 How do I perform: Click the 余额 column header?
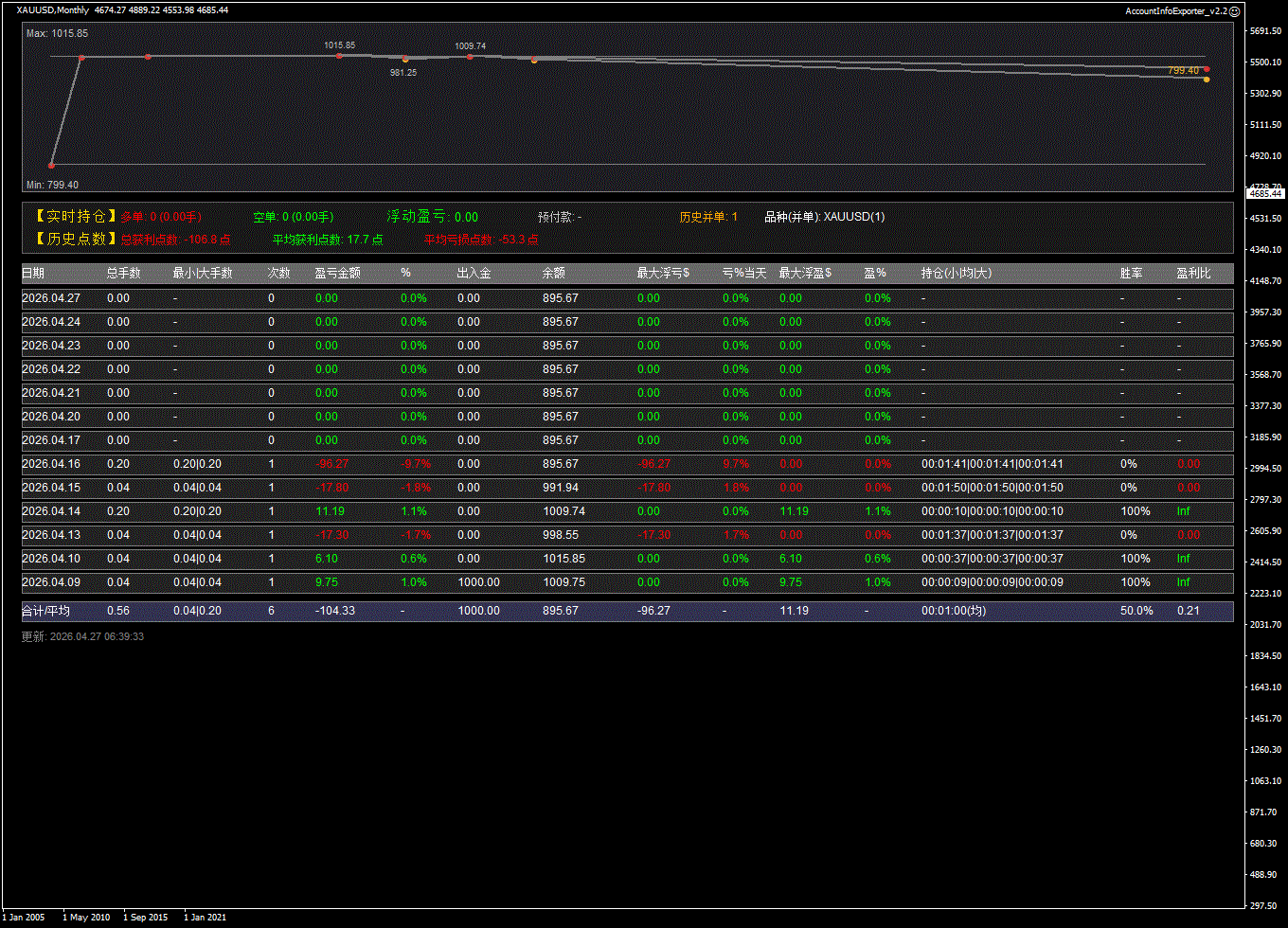[x=553, y=273]
